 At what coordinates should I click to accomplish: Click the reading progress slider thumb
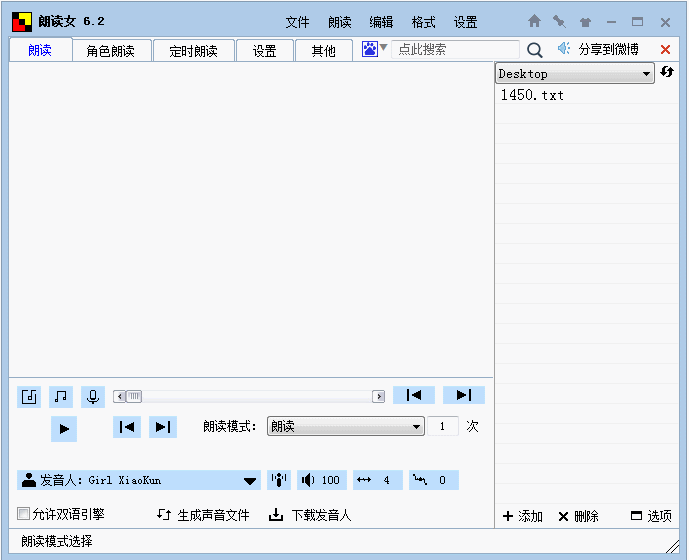(x=133, y=396)
